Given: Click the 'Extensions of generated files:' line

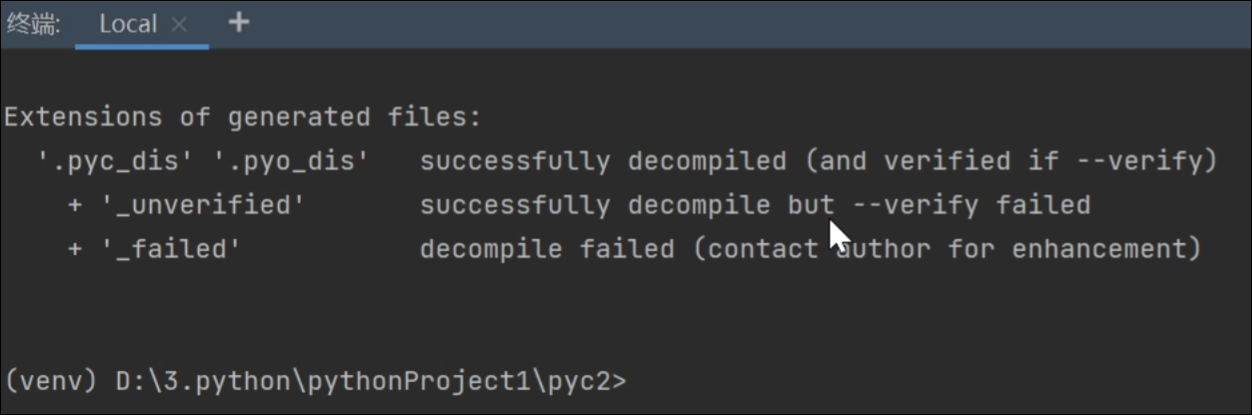Looking at the screenshot, I should click(242, 117).
